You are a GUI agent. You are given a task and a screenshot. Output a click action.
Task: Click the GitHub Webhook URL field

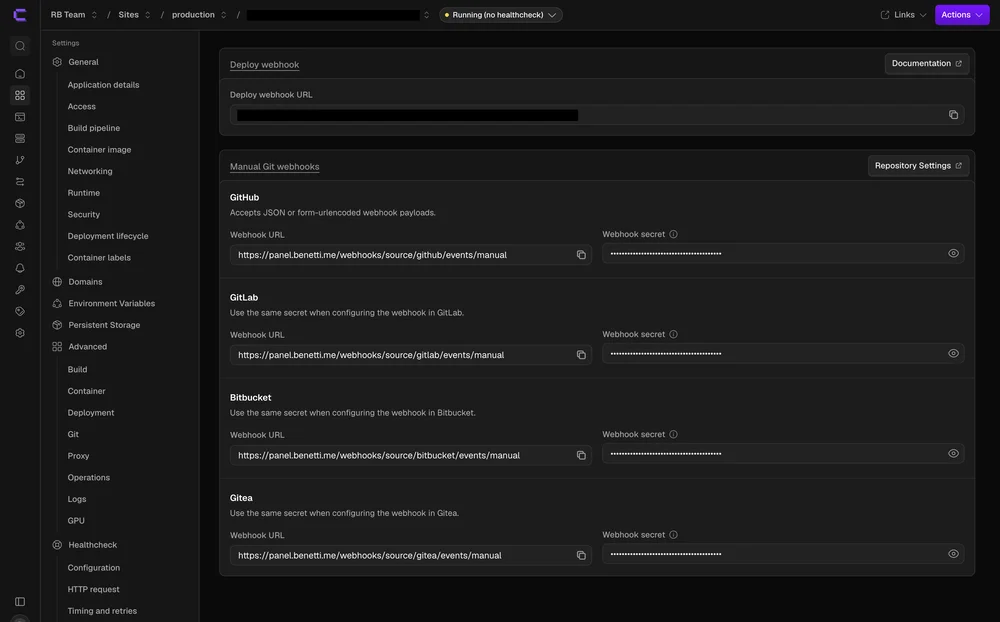(411, 255)
